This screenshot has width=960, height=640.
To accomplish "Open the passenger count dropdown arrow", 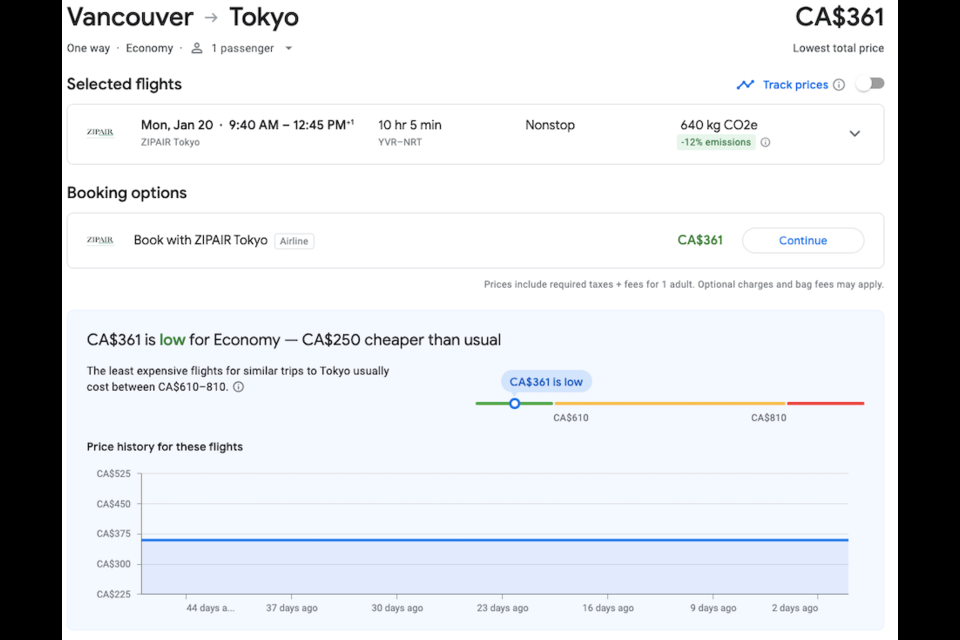I will click(x=289, y=48).
